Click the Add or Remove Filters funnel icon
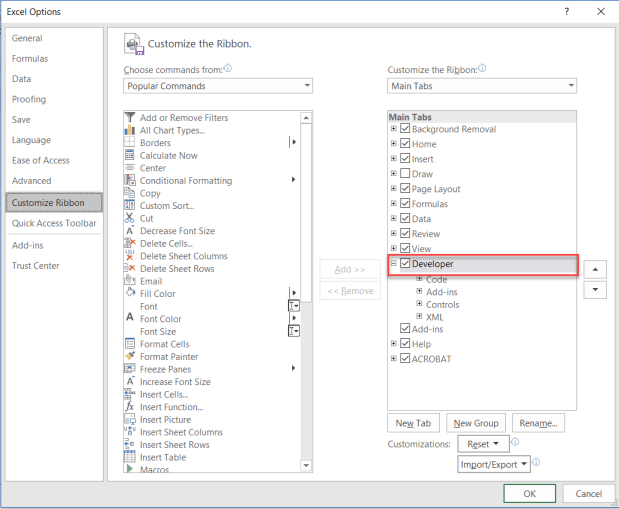 [x=130, y=118]
